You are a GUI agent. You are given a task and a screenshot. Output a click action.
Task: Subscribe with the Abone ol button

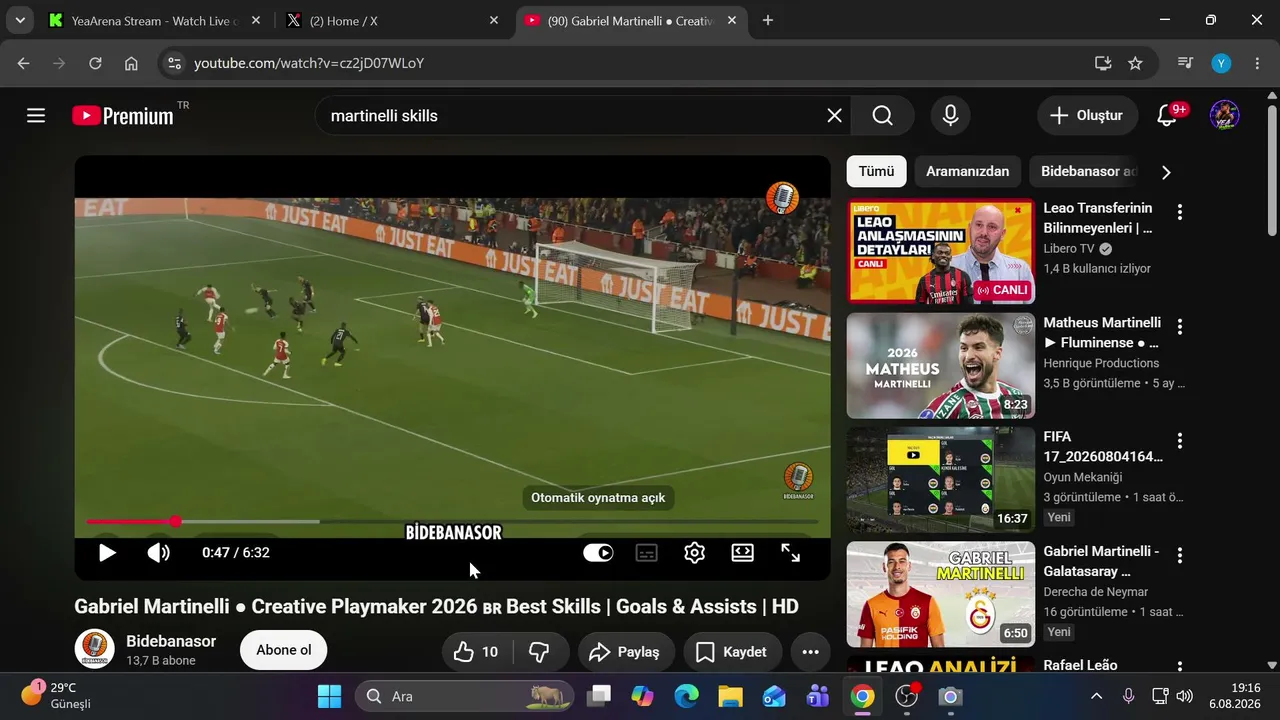[284, 650]
